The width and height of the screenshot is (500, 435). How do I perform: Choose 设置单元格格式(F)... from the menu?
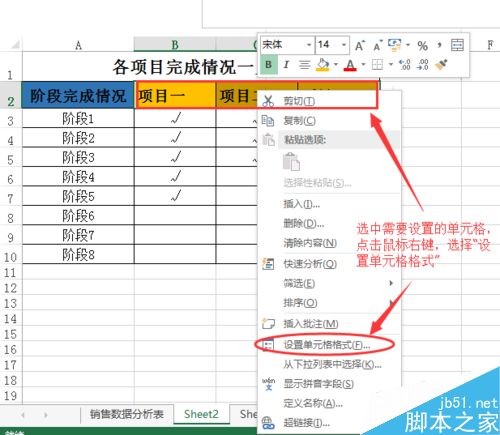(x=330, y=344)
